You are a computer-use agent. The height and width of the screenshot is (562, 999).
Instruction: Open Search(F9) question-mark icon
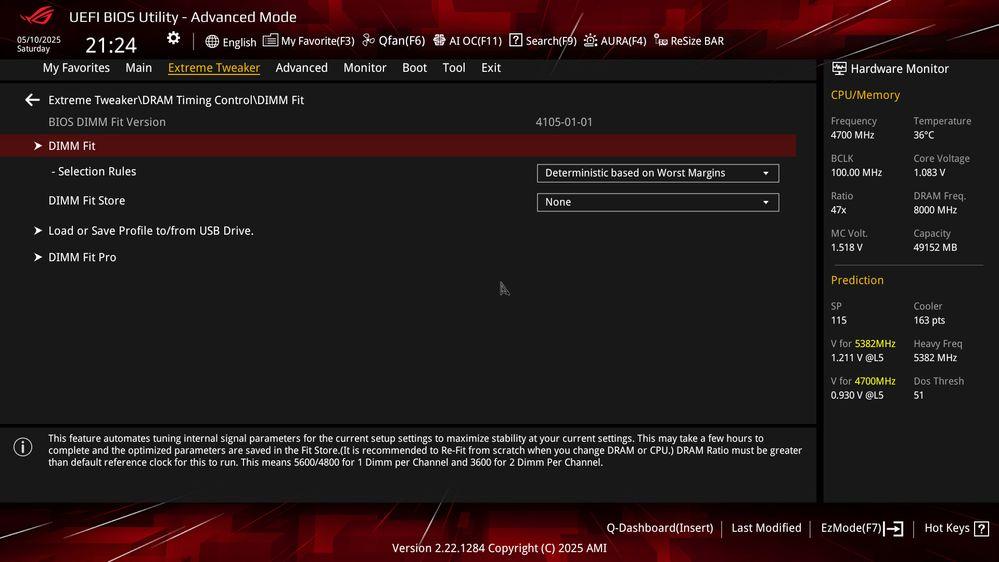click(515, 40)
